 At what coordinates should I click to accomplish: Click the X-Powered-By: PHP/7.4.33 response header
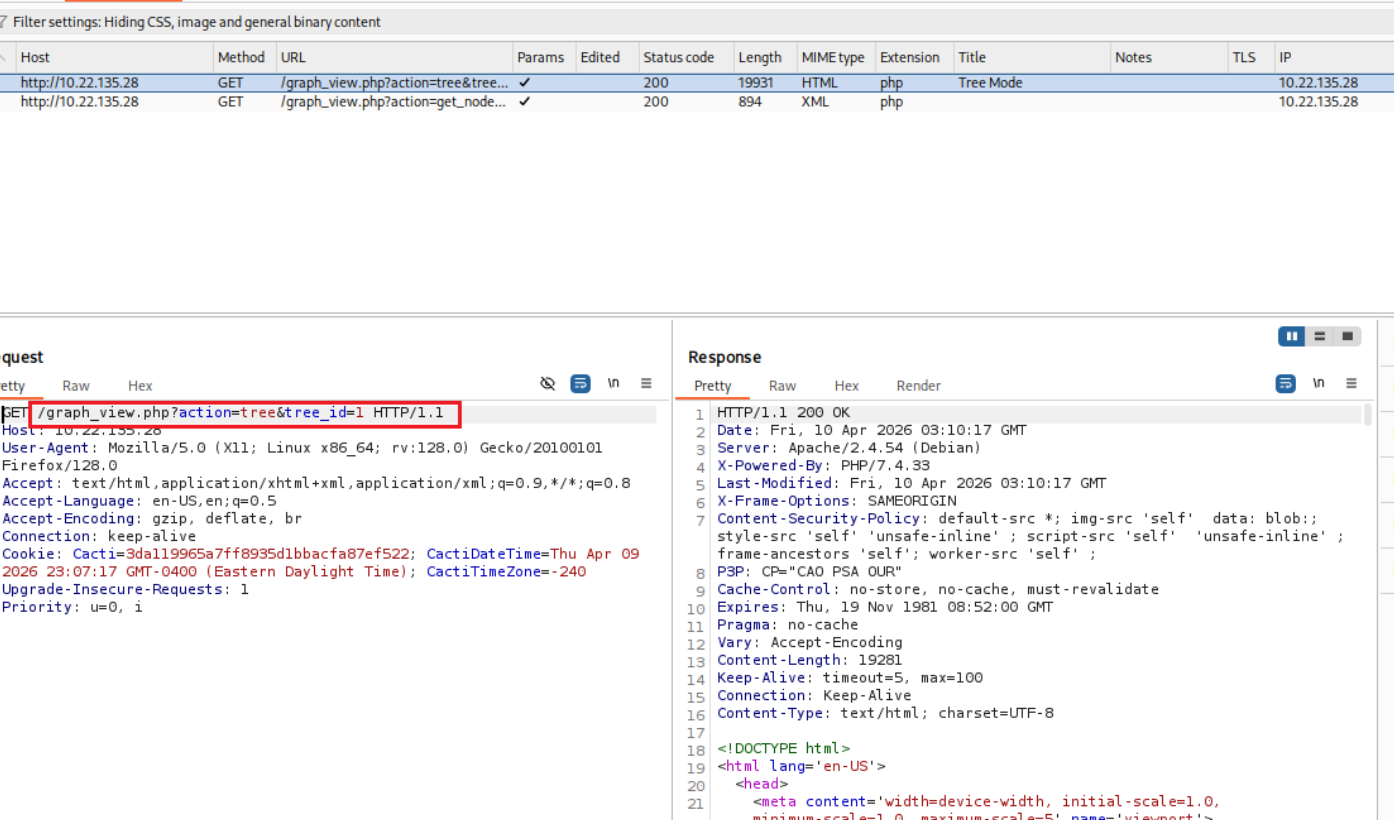823,466
